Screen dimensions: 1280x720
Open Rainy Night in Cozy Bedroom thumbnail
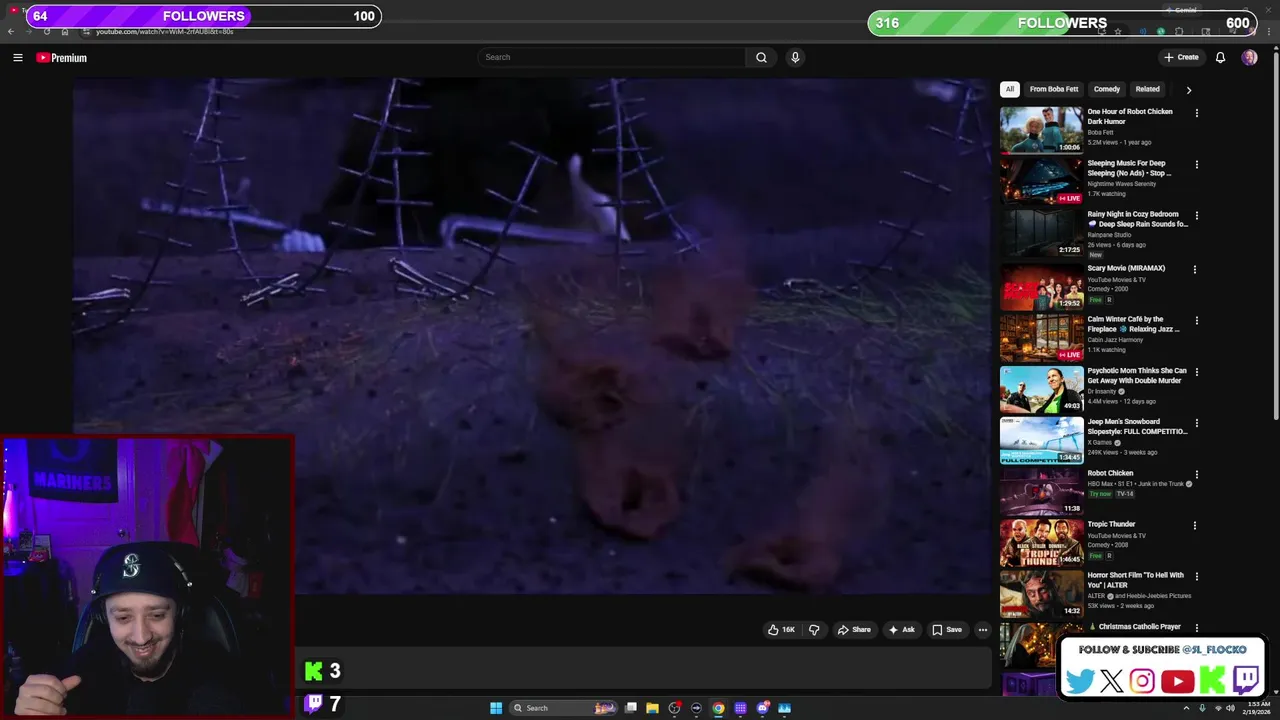[1041, 232]
